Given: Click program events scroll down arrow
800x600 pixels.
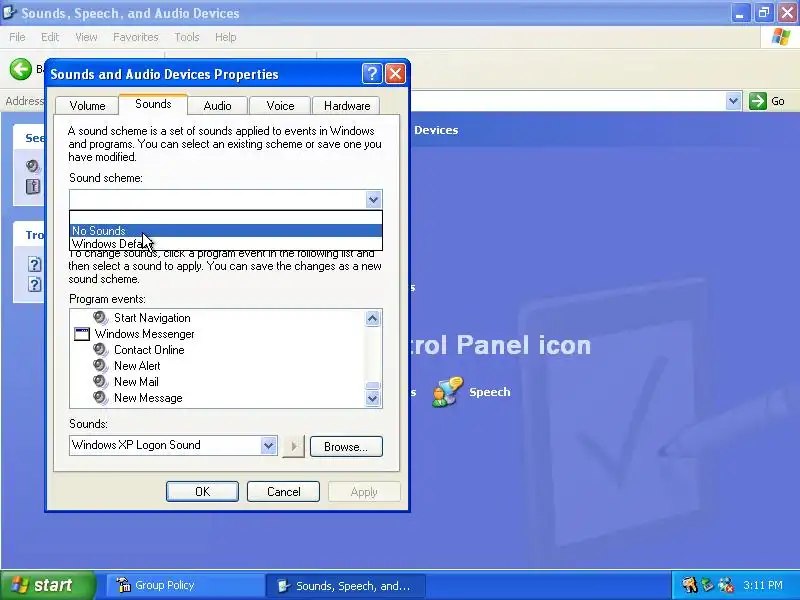Looking at the screenshot, I should [372, 398].
